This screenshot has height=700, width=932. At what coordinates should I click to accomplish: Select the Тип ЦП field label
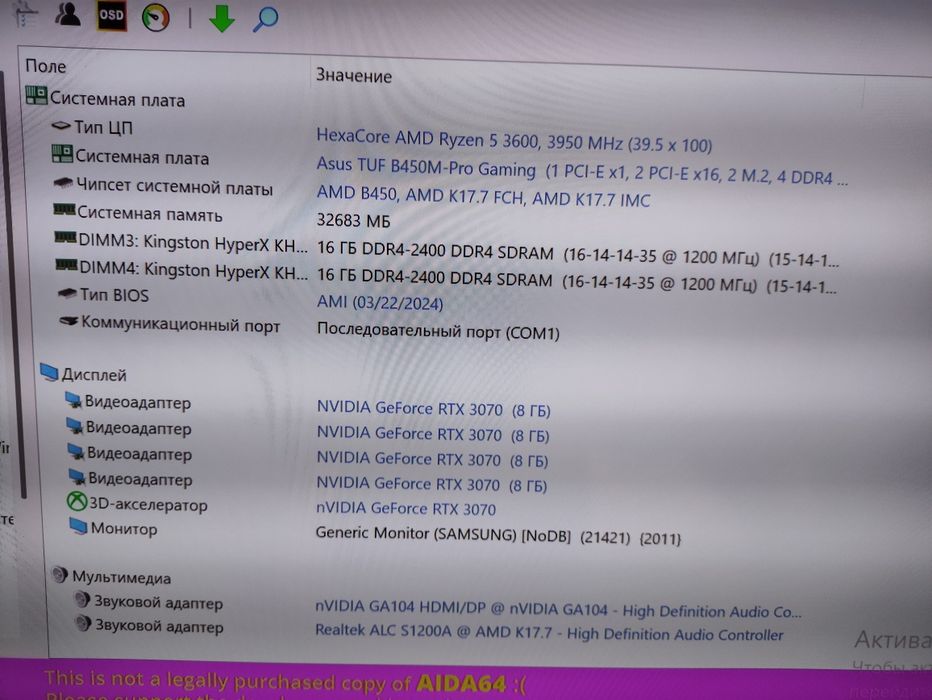[103, 127]
